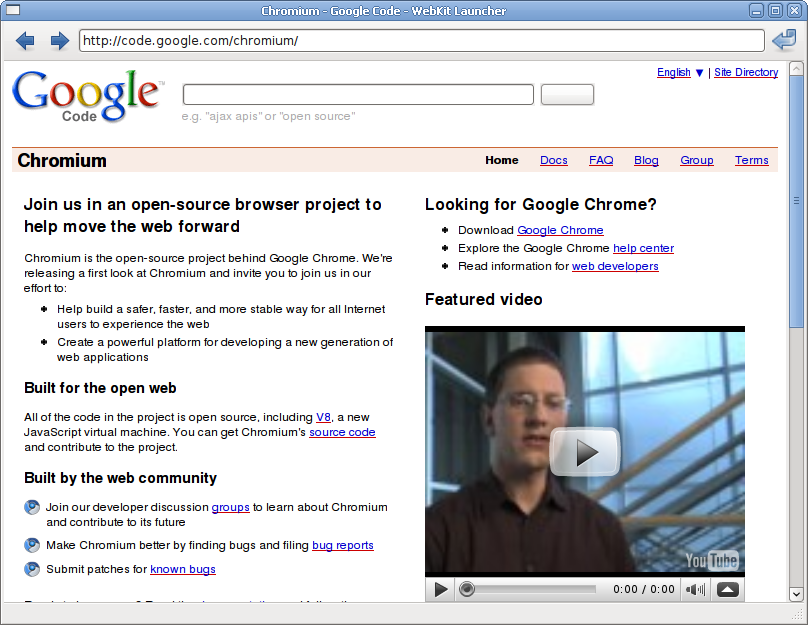Screen dimensions: 808x625
Task: Click the Chromium project title heading
Action: (x=62, y=160)
